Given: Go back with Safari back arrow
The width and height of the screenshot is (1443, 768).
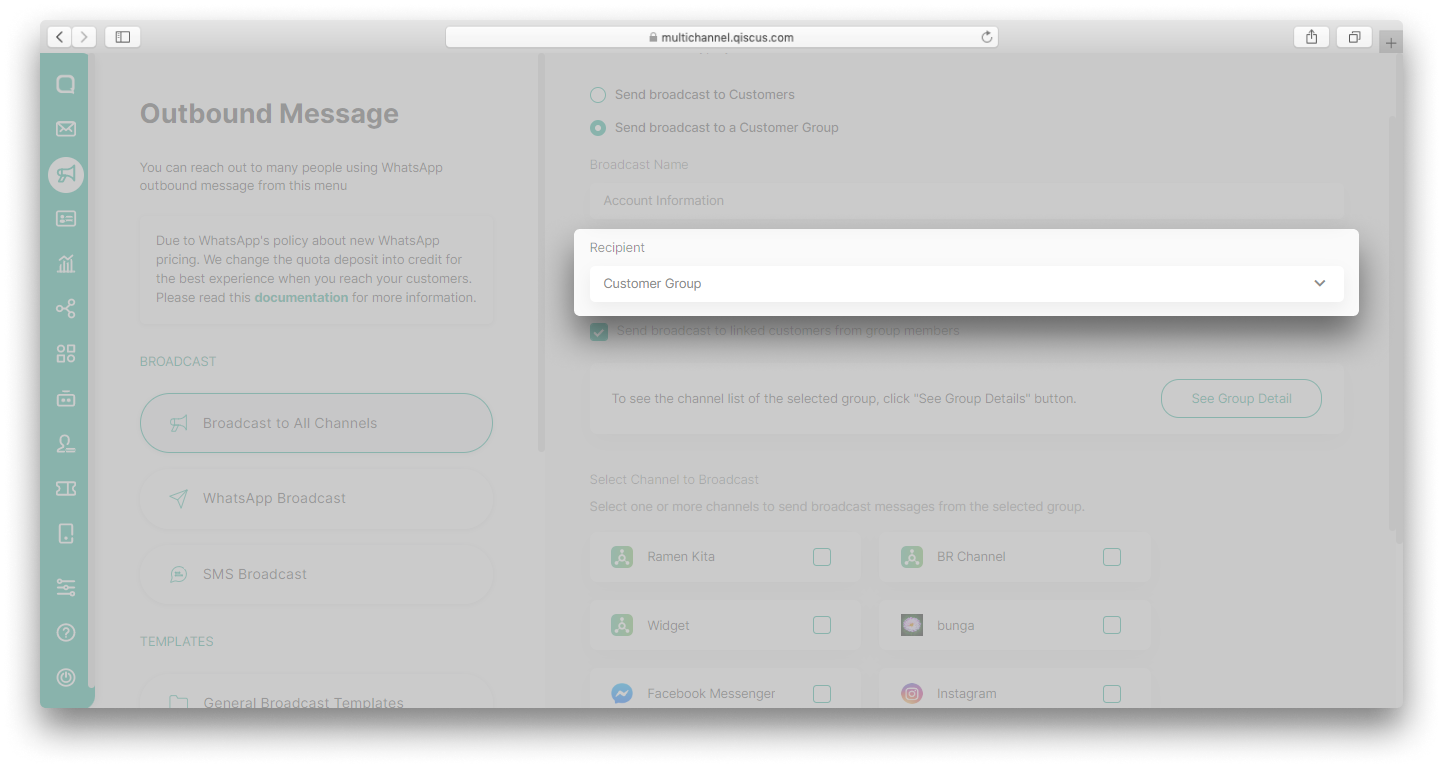Looking at the screenshot, I should click(59, 37).
